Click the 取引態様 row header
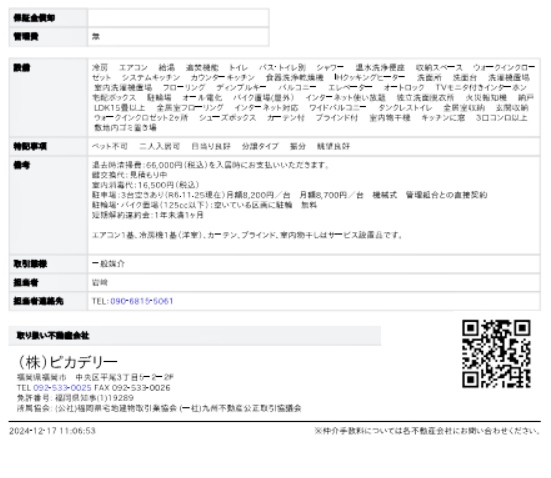 point(48,264)
